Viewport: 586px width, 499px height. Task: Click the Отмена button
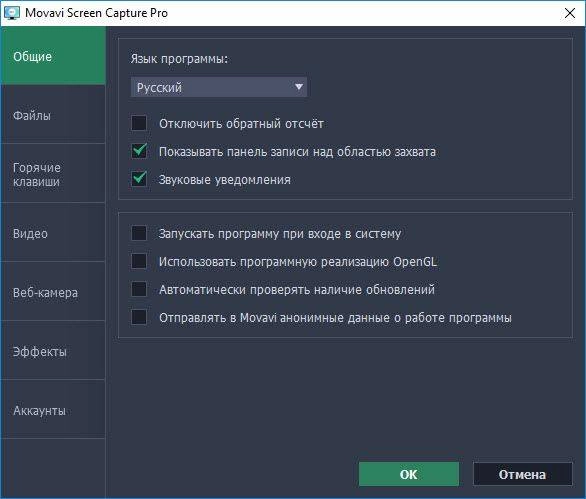[522, 474]
